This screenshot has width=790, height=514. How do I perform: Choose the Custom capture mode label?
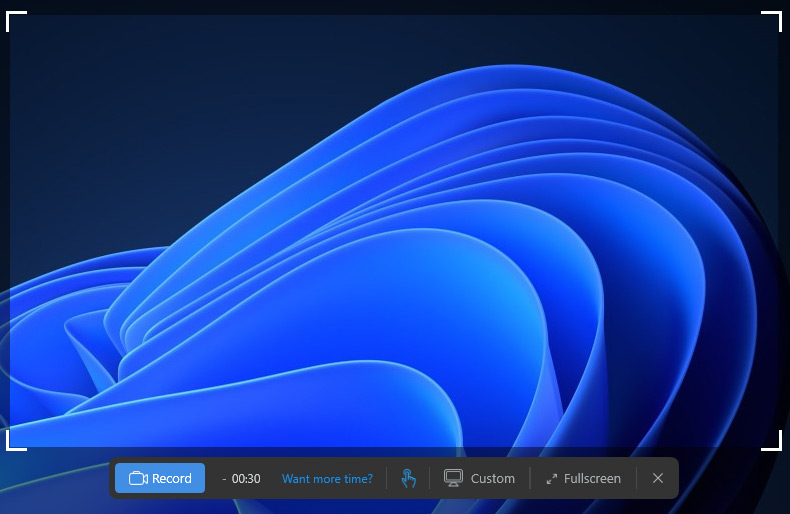pyautogui.click(x=492, y=479)
